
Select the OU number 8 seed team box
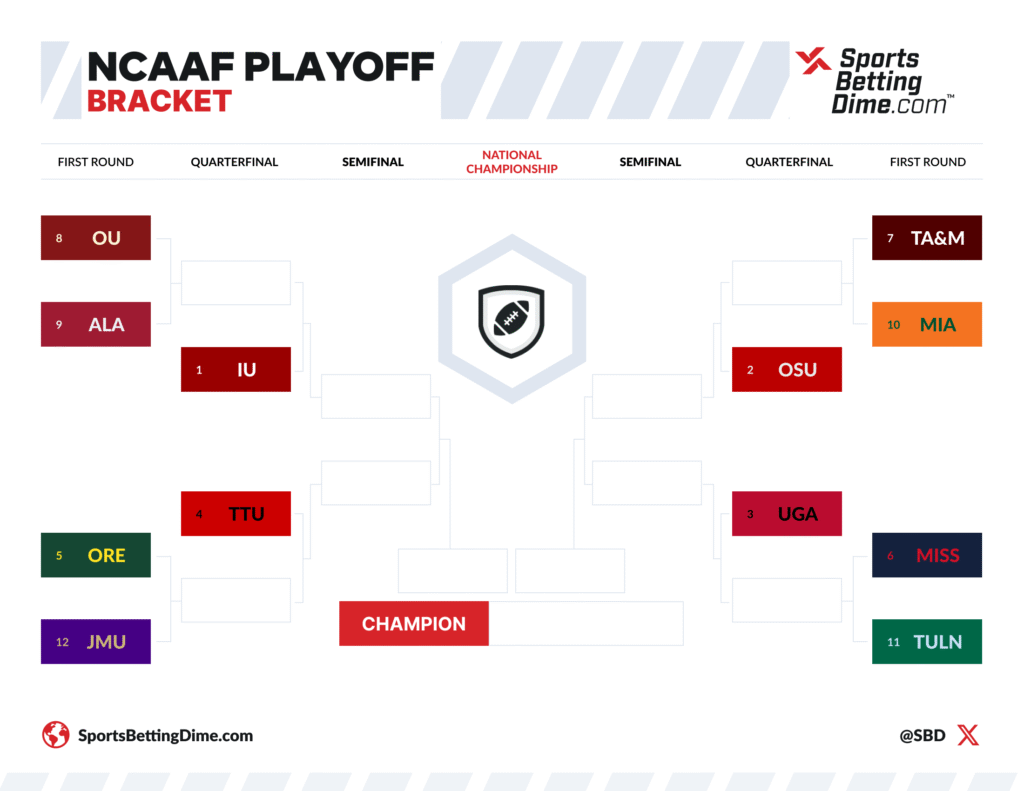96,238
